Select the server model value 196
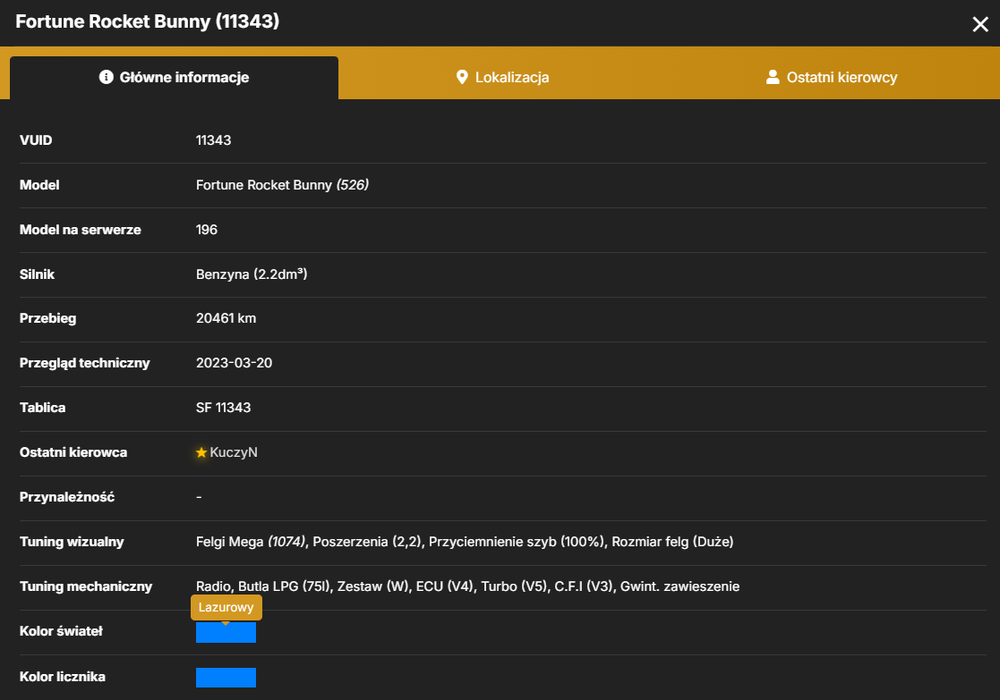 tap(207, 230)
